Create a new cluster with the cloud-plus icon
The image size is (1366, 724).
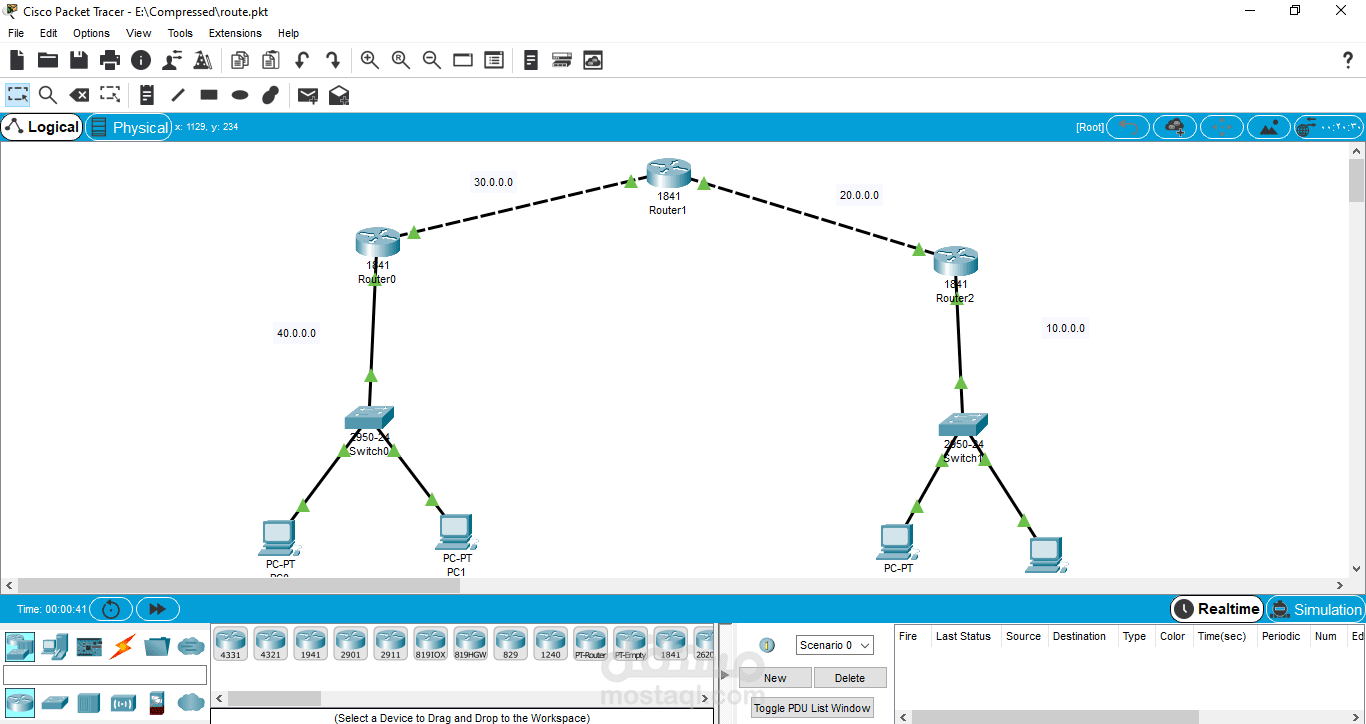click(1175, 127)
